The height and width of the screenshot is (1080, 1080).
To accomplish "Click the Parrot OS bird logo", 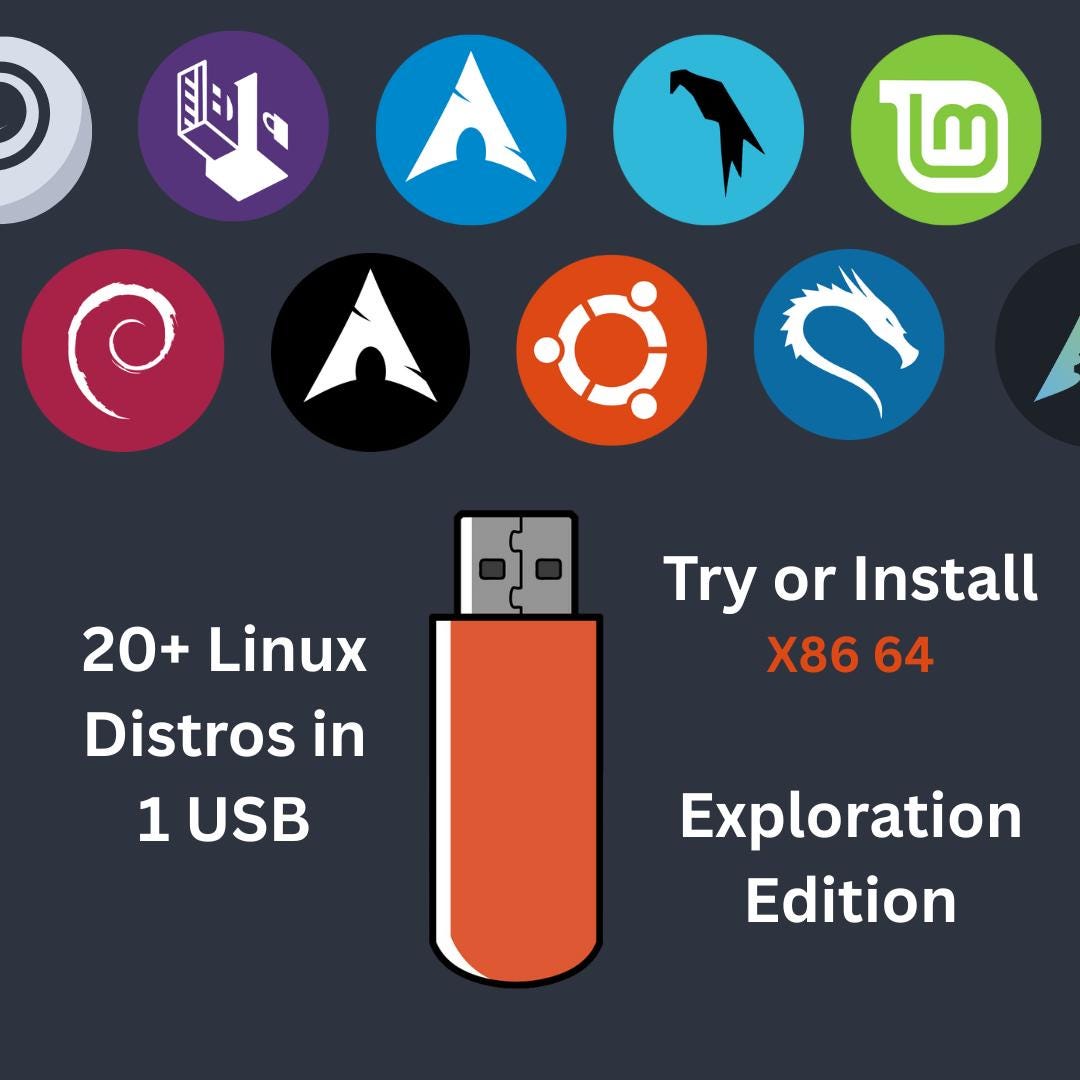I will [709, 129].
